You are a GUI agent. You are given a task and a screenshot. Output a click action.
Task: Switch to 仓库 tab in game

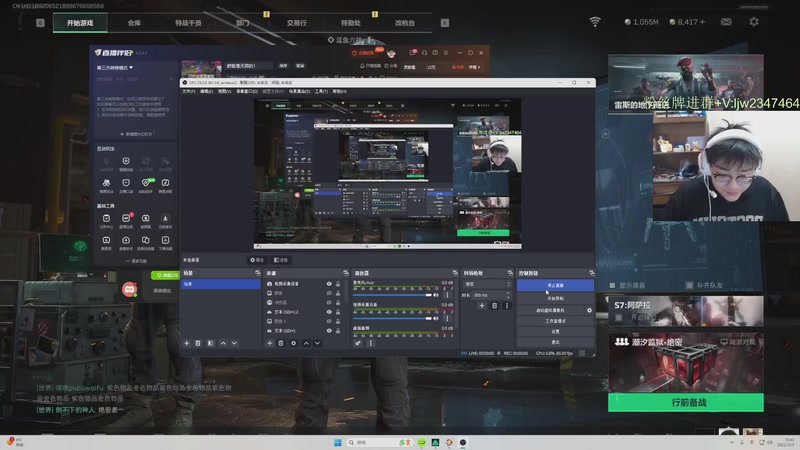click(134, 23)
